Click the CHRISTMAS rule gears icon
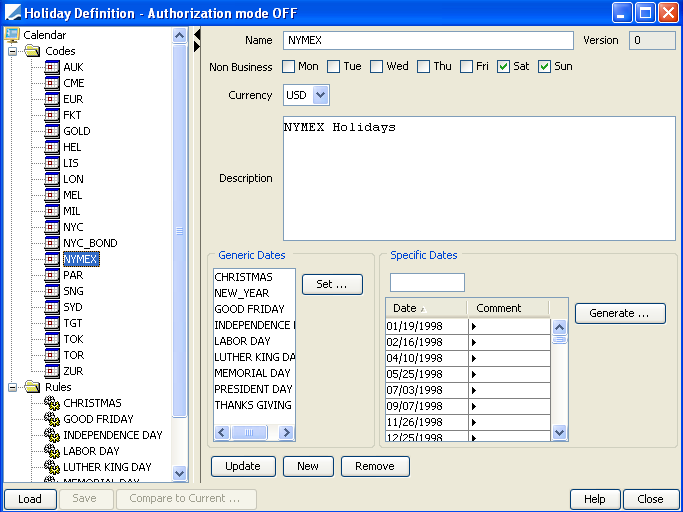The height and width of the screenshot is (512, 683). 52,403
